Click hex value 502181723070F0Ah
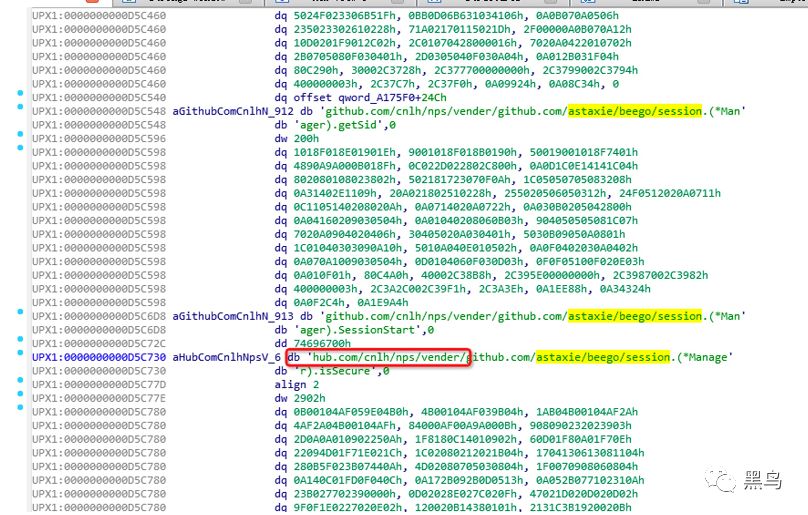 460,179
